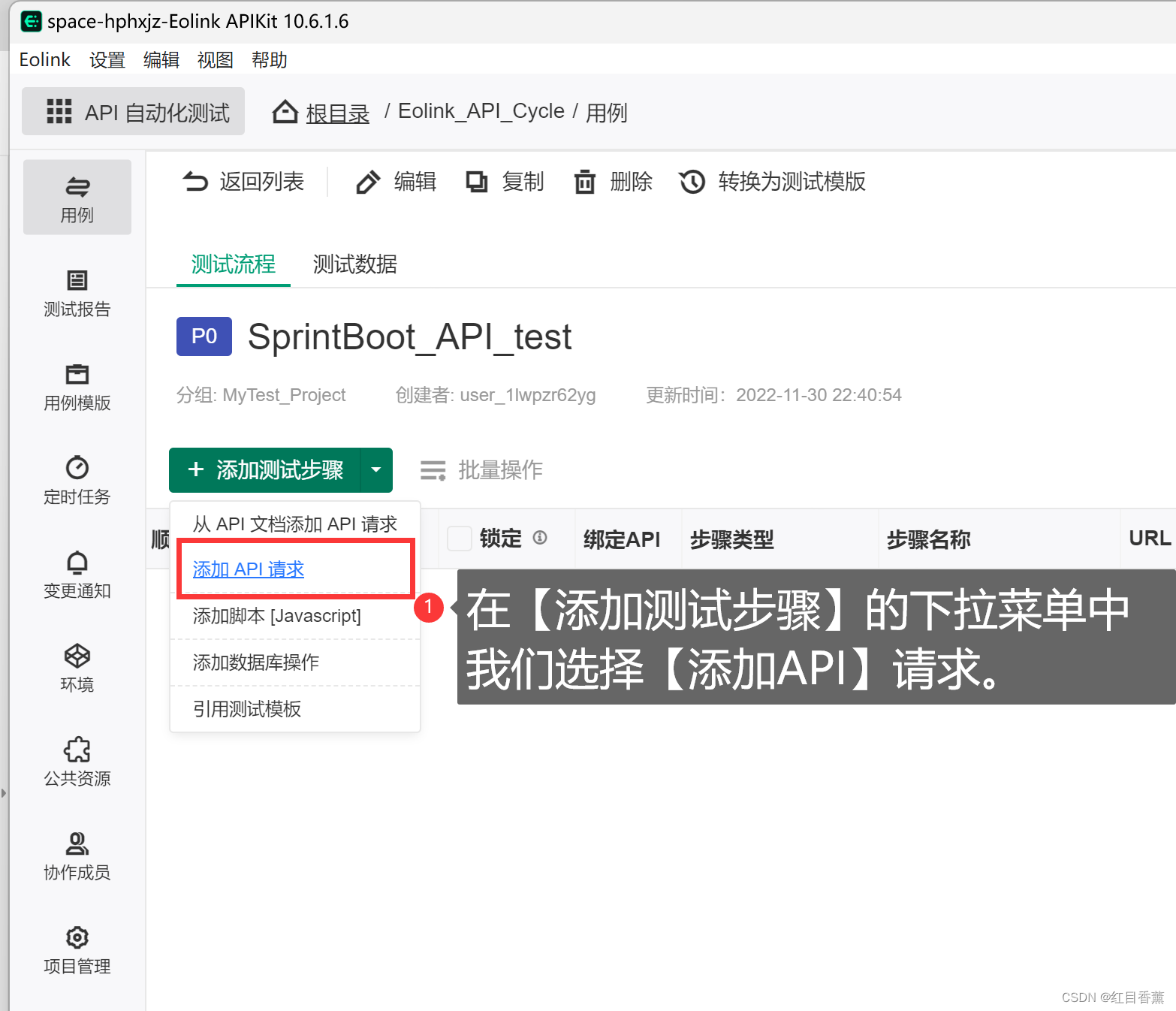
Task: Open the 视图 menu
Action: coord(216,60)
